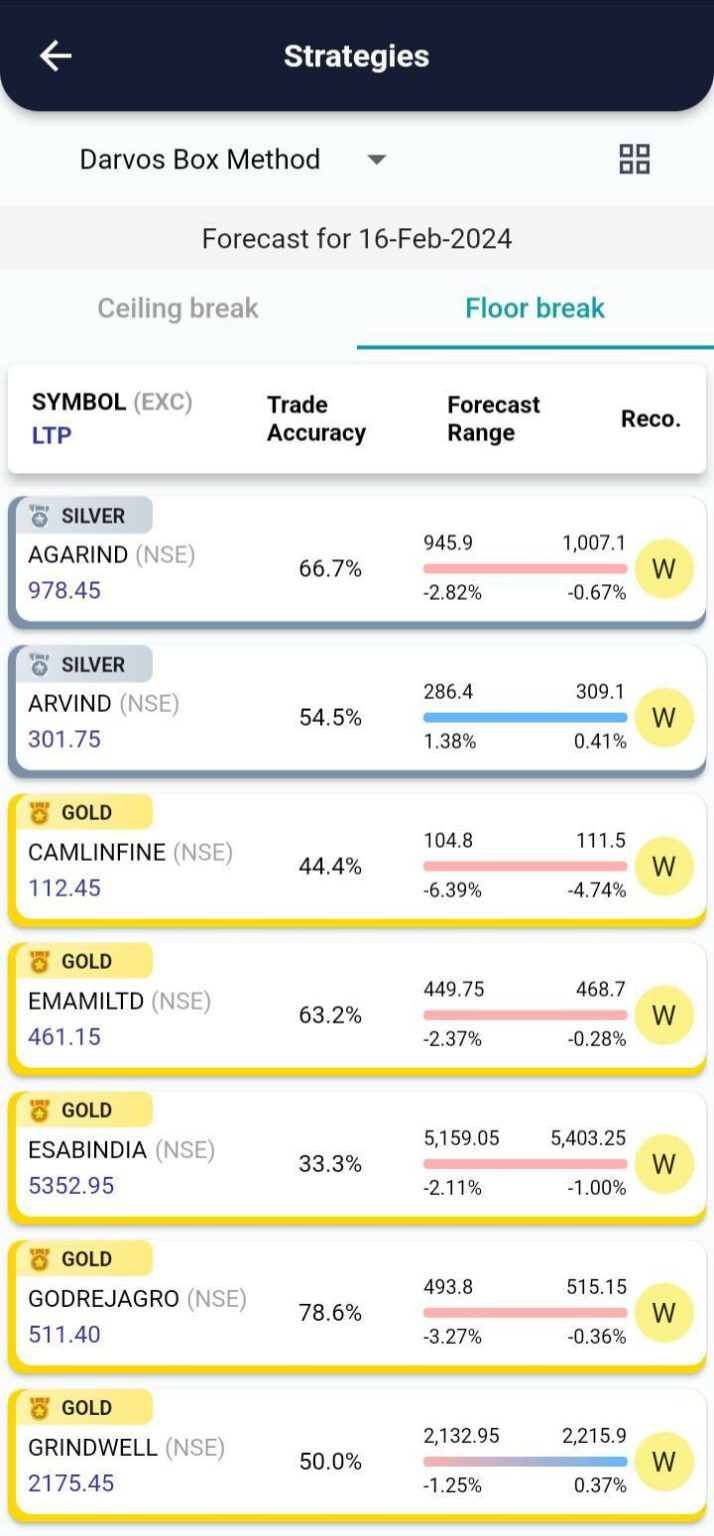The width and height of the screenshot is (714, 1536).
Task: Tap the Gold medal badge on GRINDWELL
Action: tap(80, 1408)
